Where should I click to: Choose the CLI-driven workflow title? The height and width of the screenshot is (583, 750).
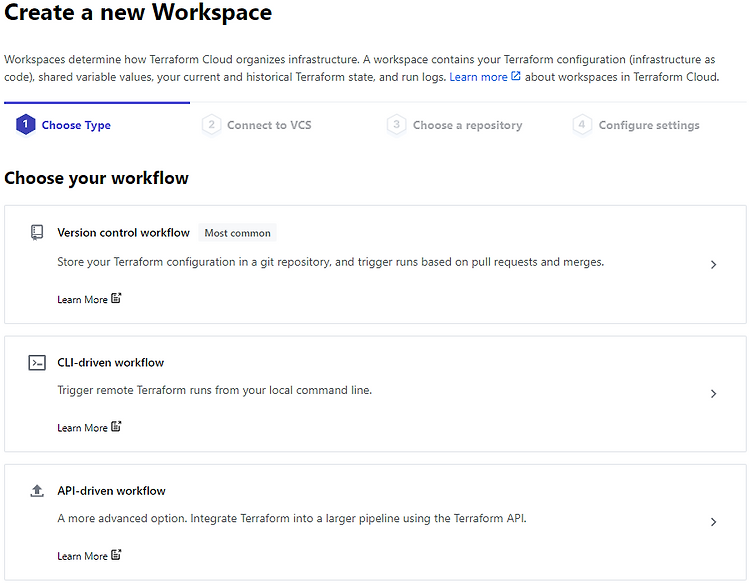(x=110, y=363)
